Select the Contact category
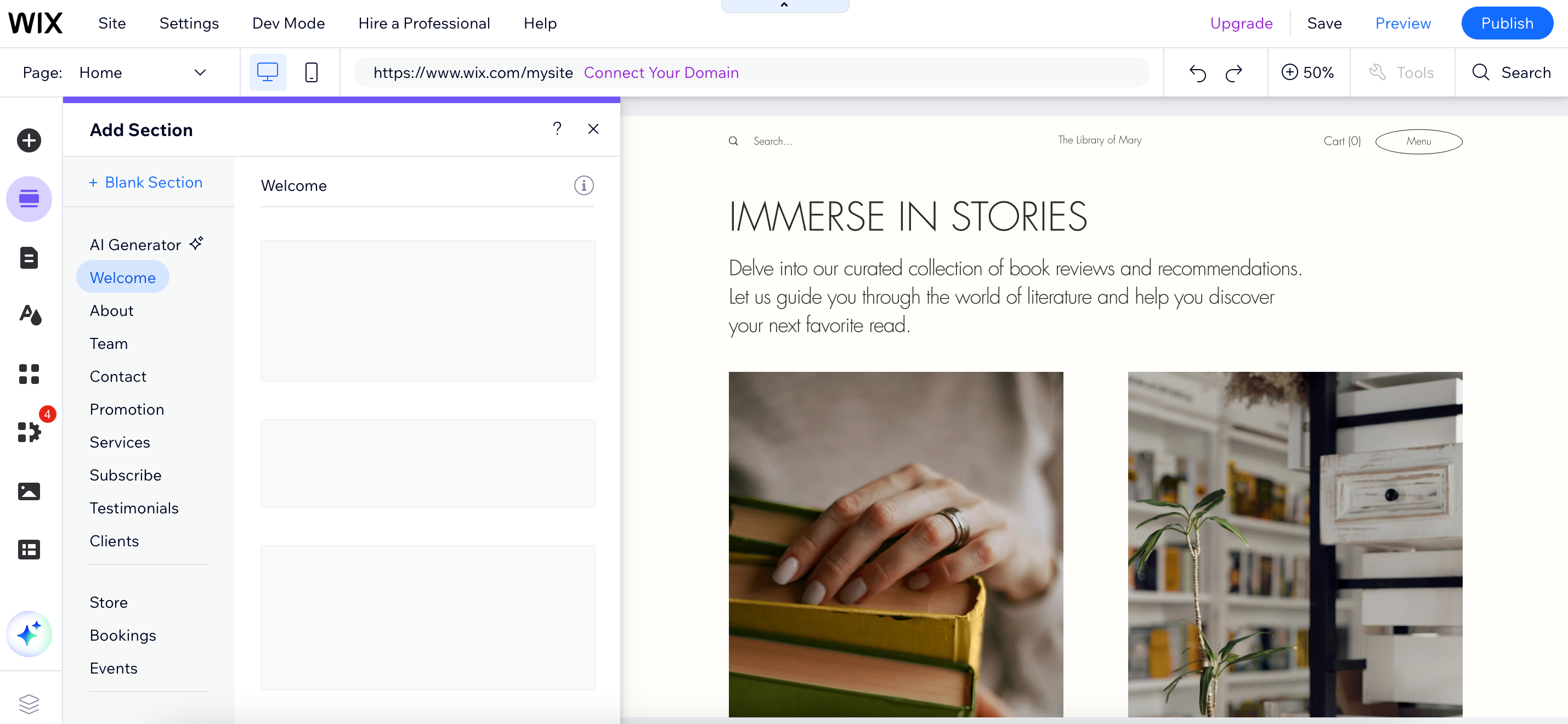Screen dimensions: 1568x724 [118, 376]
